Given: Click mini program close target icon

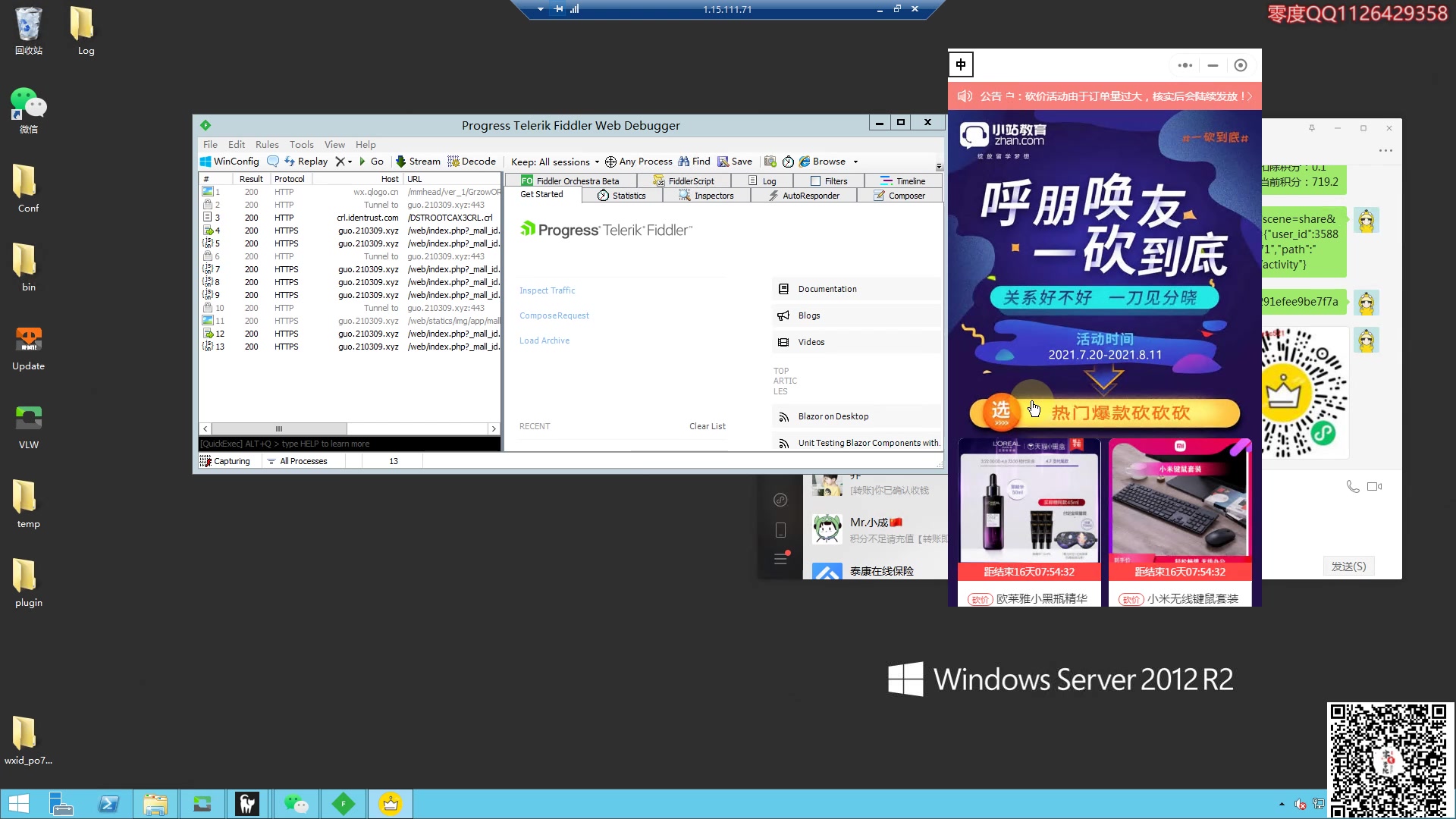Looking at the screenshot, I should 1241,65.
